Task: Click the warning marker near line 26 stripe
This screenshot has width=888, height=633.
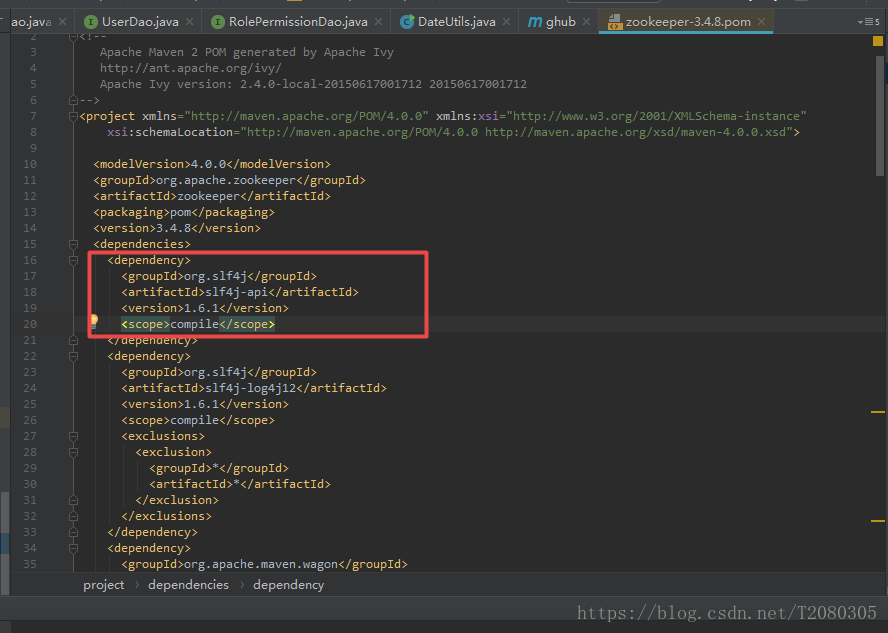Action: point(877,412)
